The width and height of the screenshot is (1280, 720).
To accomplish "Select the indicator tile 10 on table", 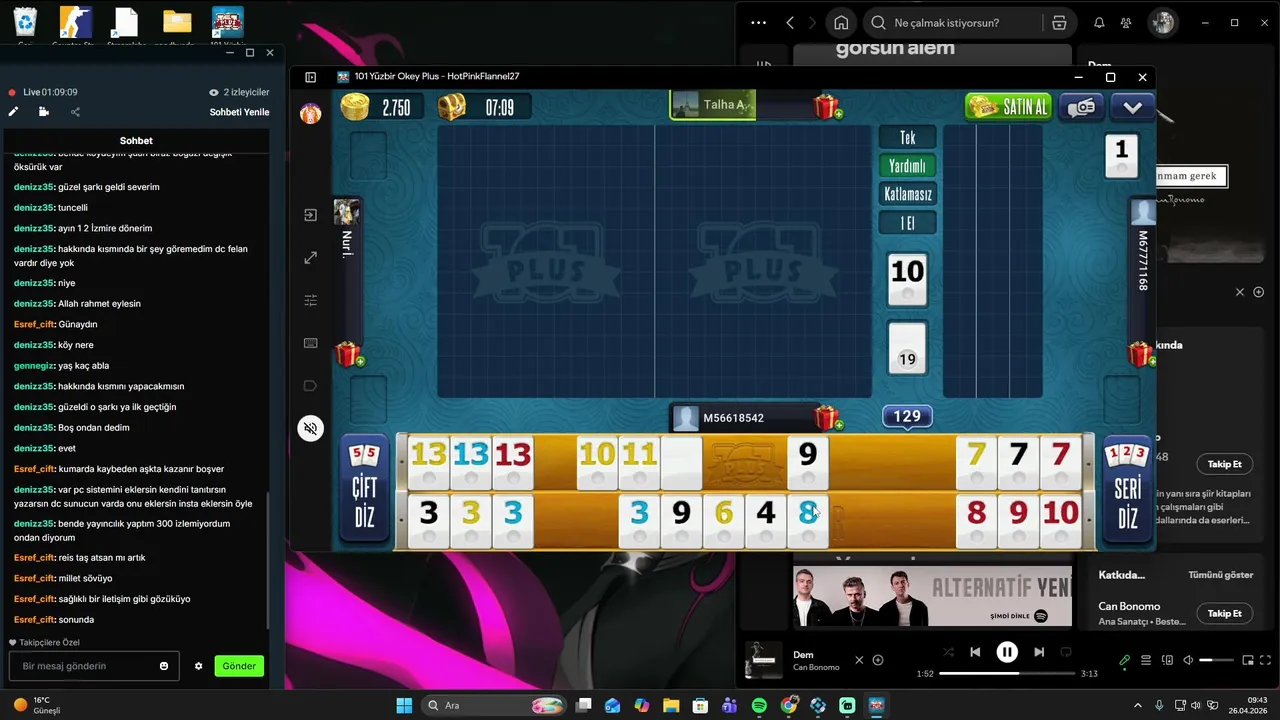I will click(907, 279).
